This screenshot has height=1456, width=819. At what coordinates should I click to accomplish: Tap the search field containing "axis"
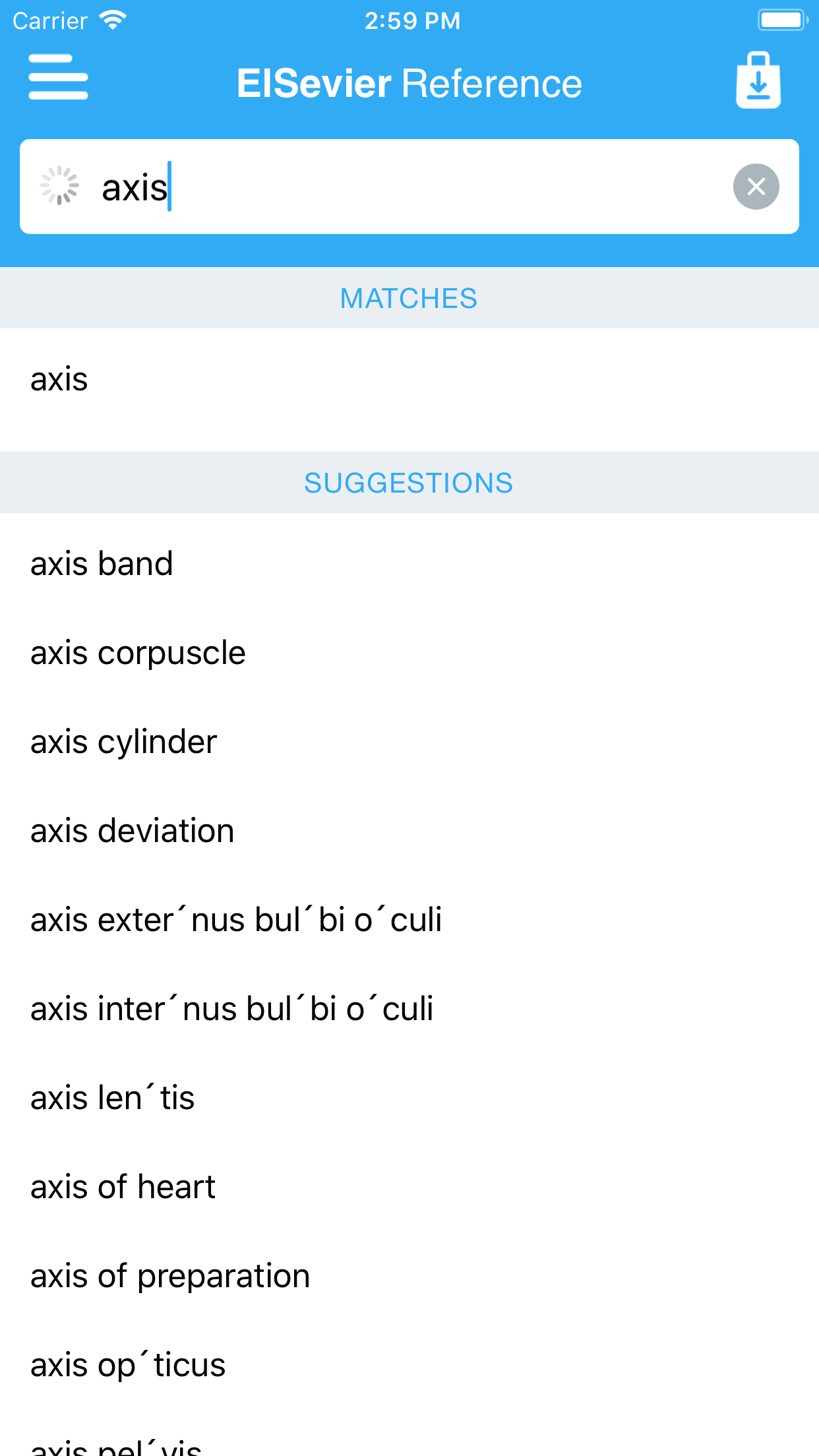[409, 187]
